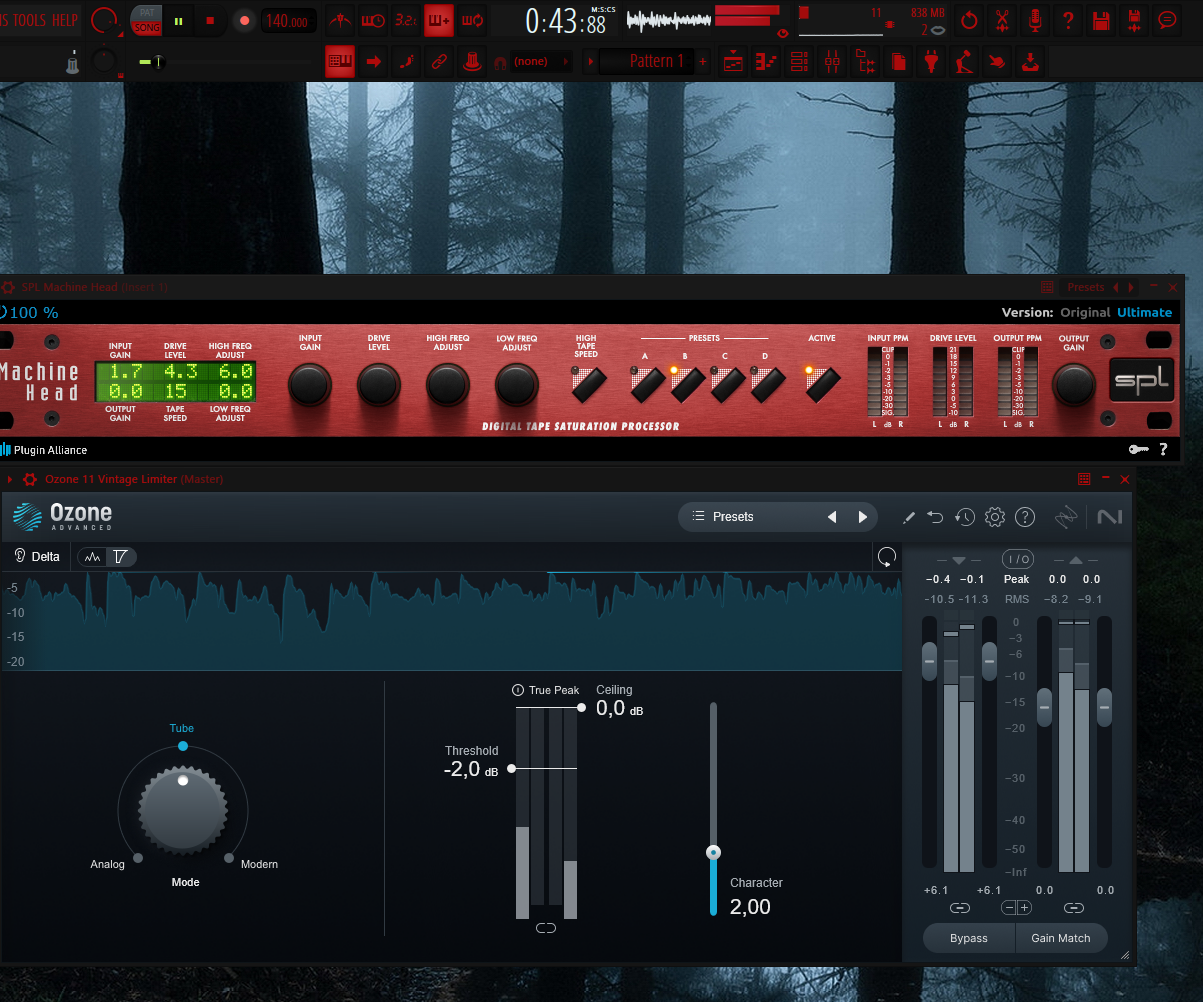Toggle Delta listen button in Ozone

[37, 556]
